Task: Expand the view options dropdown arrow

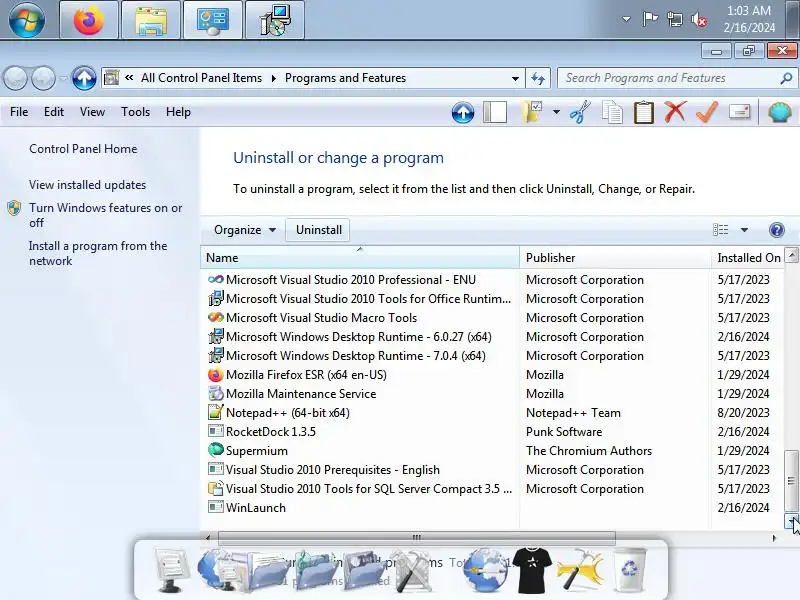Action: [x=744, y=230]
